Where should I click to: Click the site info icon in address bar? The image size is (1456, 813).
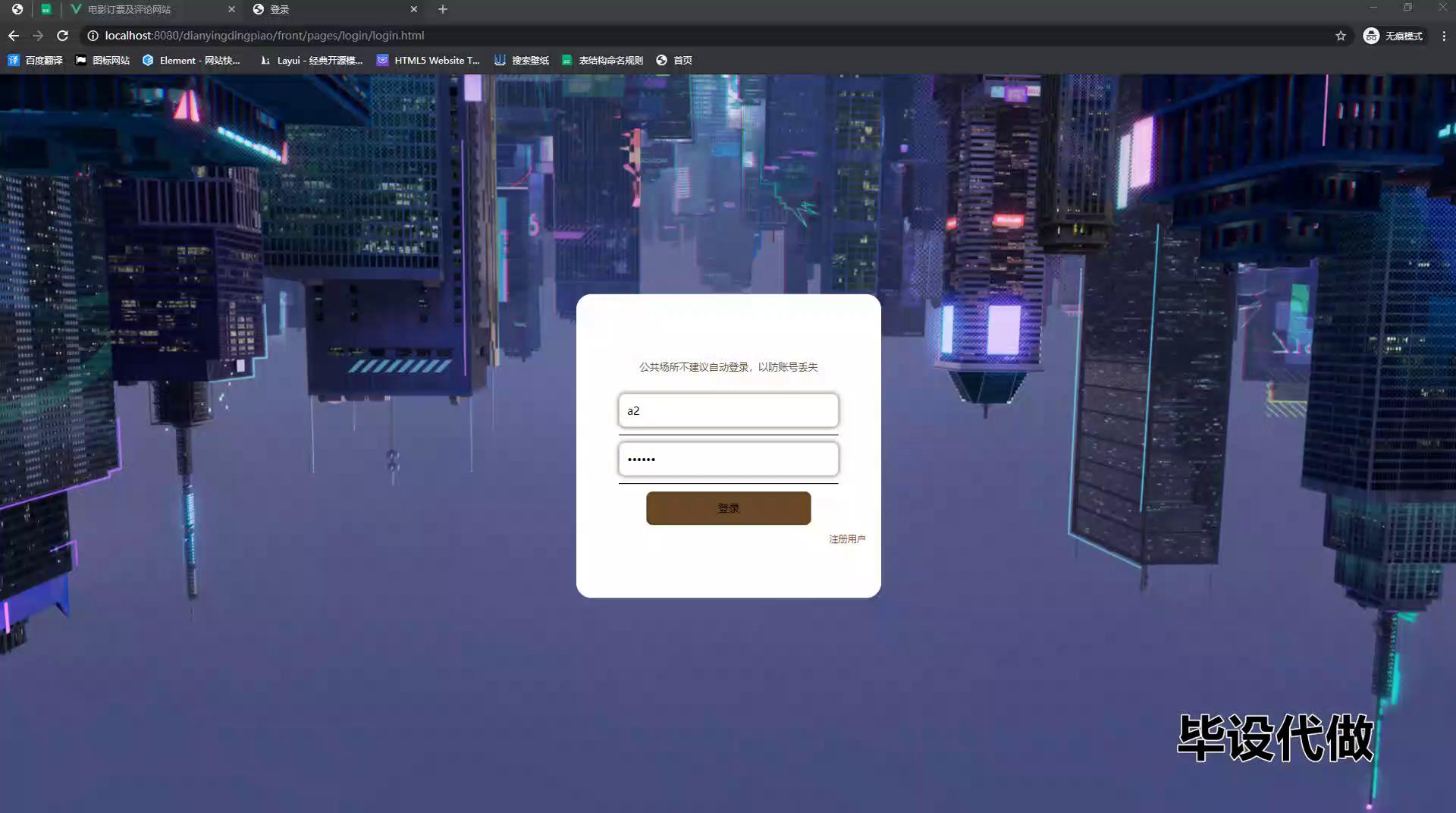point(93,36)
